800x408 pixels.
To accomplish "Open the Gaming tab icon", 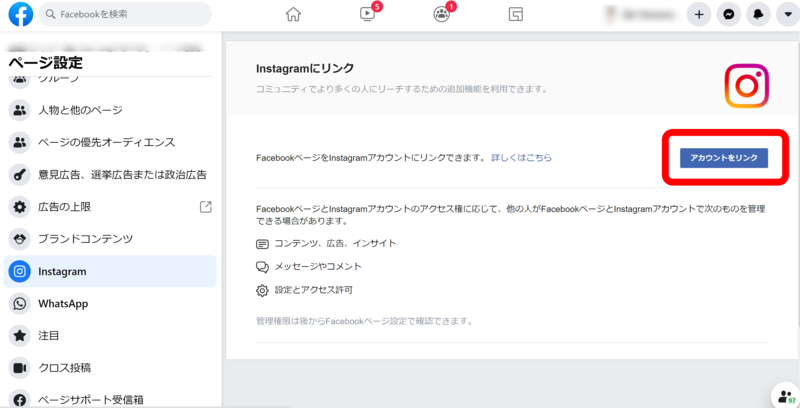I will [516, 14].
